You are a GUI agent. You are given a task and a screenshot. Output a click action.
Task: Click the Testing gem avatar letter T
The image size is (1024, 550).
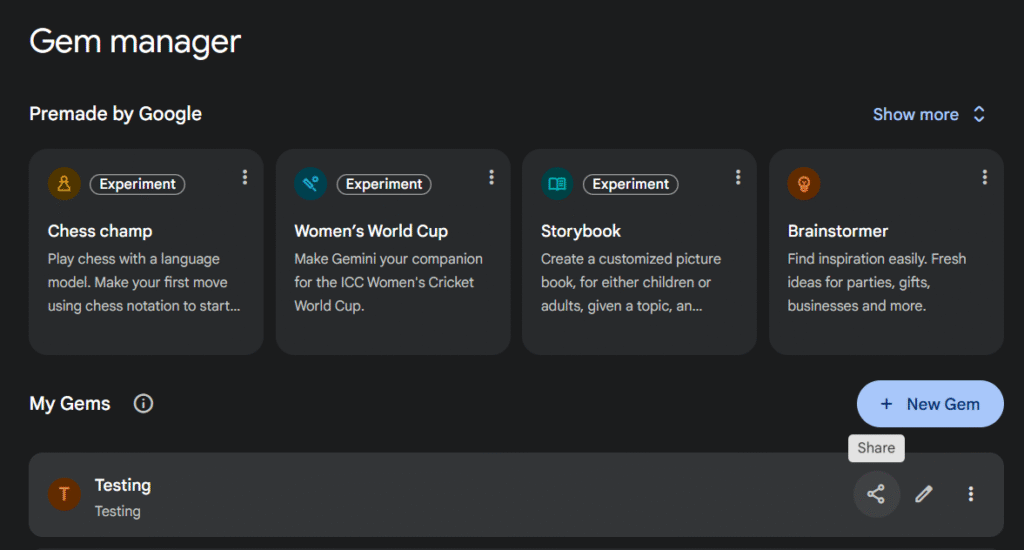click(64, 495)
